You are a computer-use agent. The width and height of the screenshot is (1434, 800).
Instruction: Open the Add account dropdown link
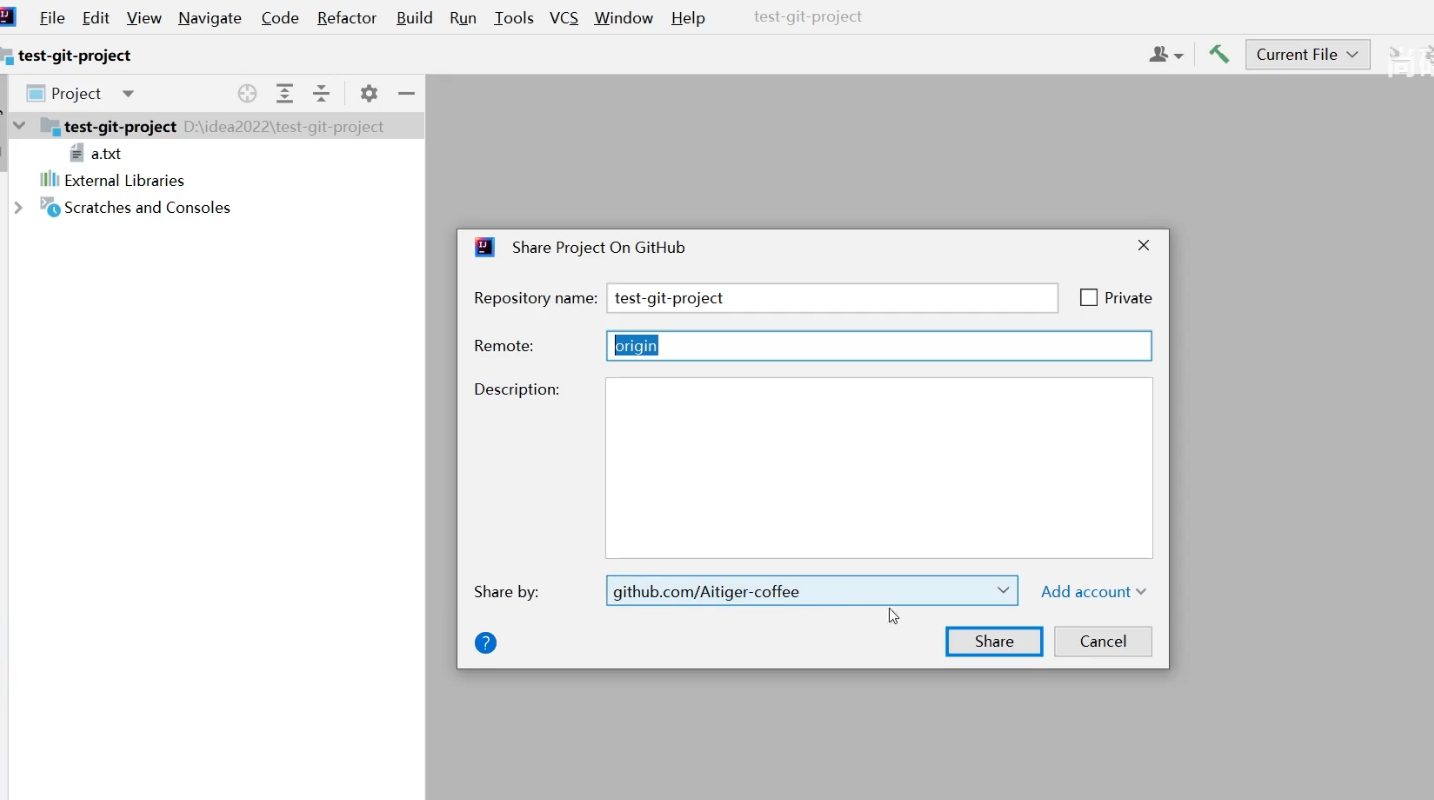click(x=1093, y=591)
